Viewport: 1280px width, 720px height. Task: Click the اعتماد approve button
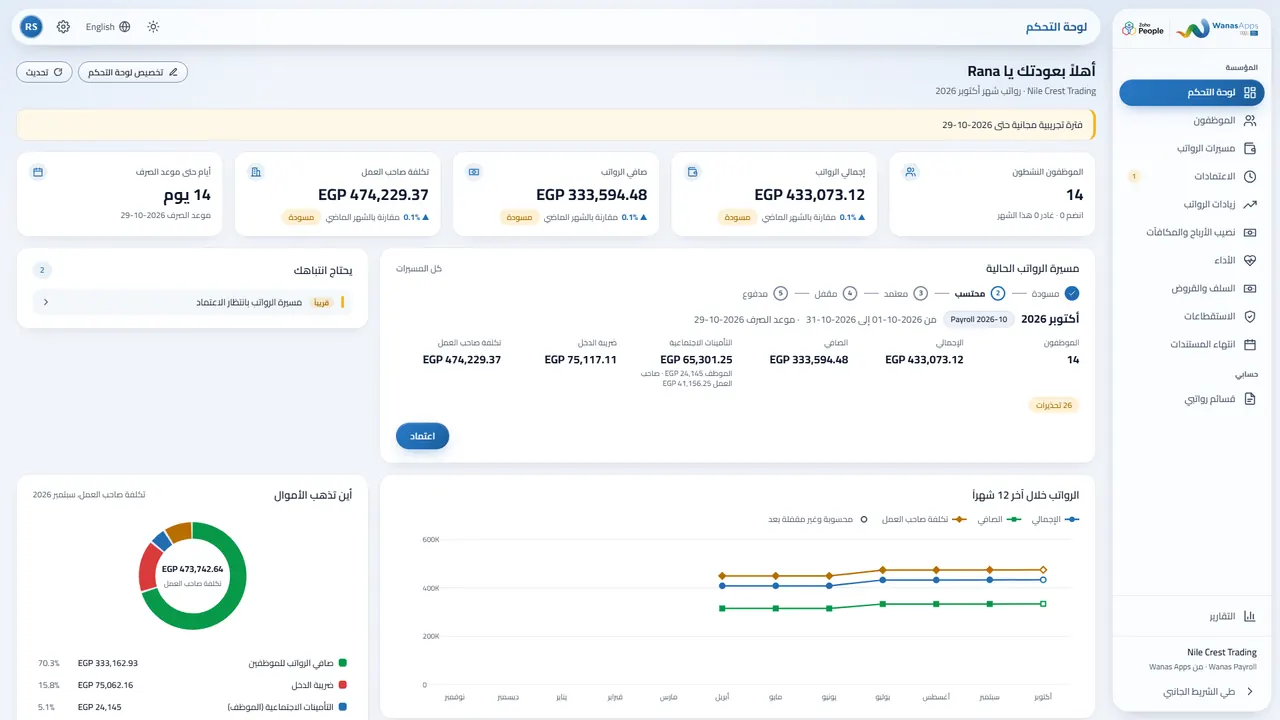(422, 436)
